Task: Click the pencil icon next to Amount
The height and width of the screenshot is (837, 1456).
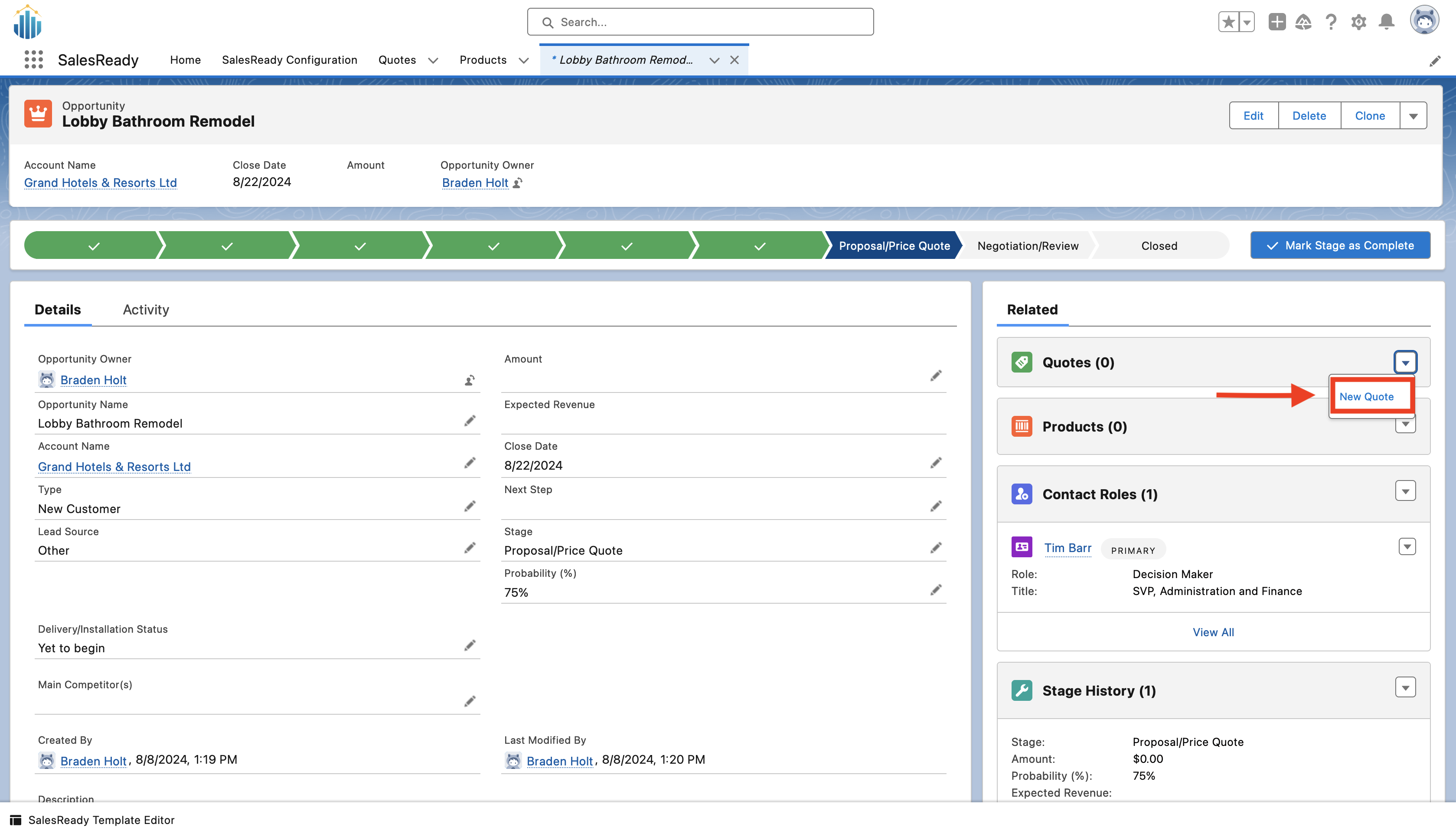Action: [935, 376]
